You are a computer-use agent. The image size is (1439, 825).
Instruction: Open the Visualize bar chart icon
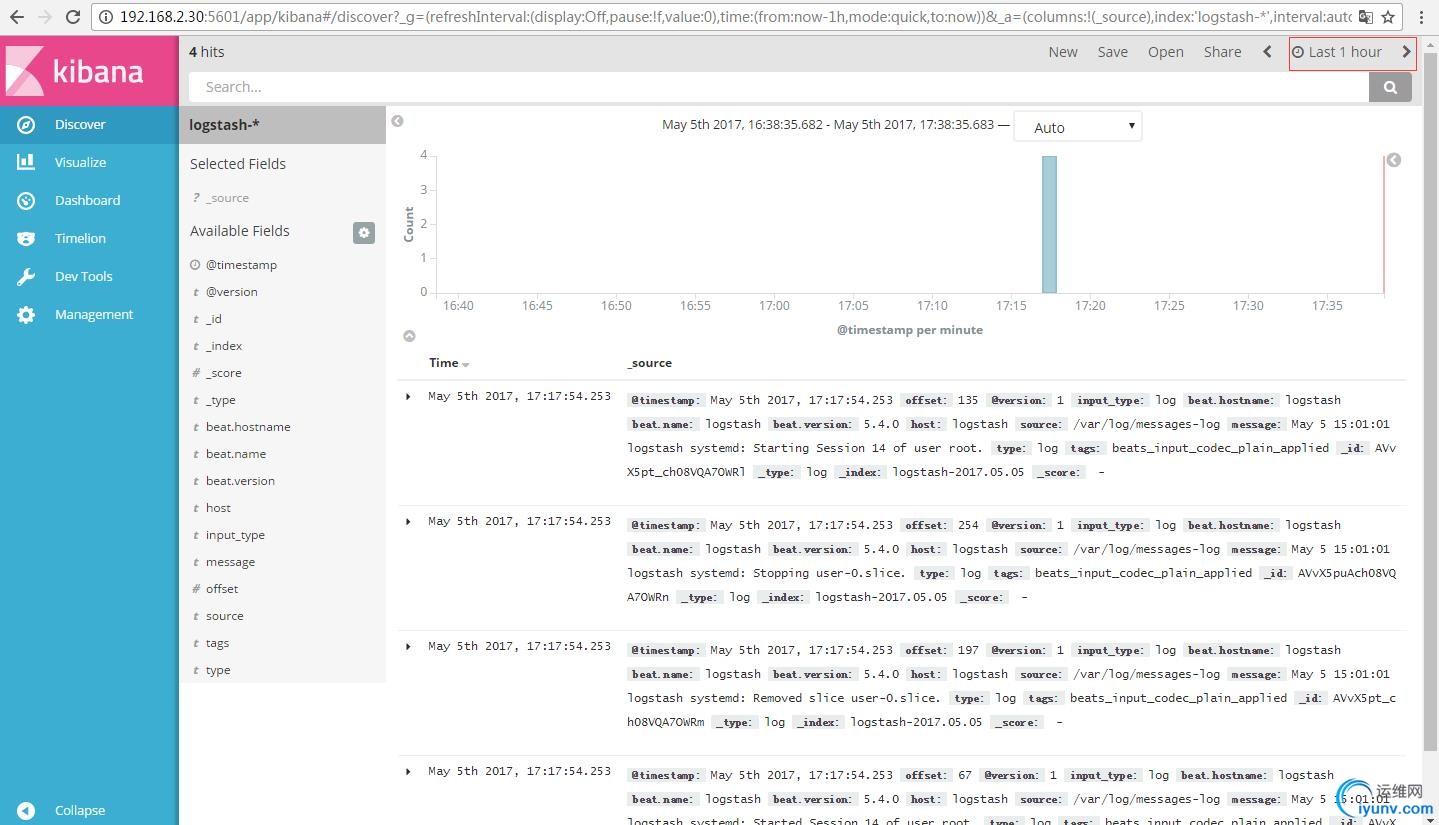[26, 162]
